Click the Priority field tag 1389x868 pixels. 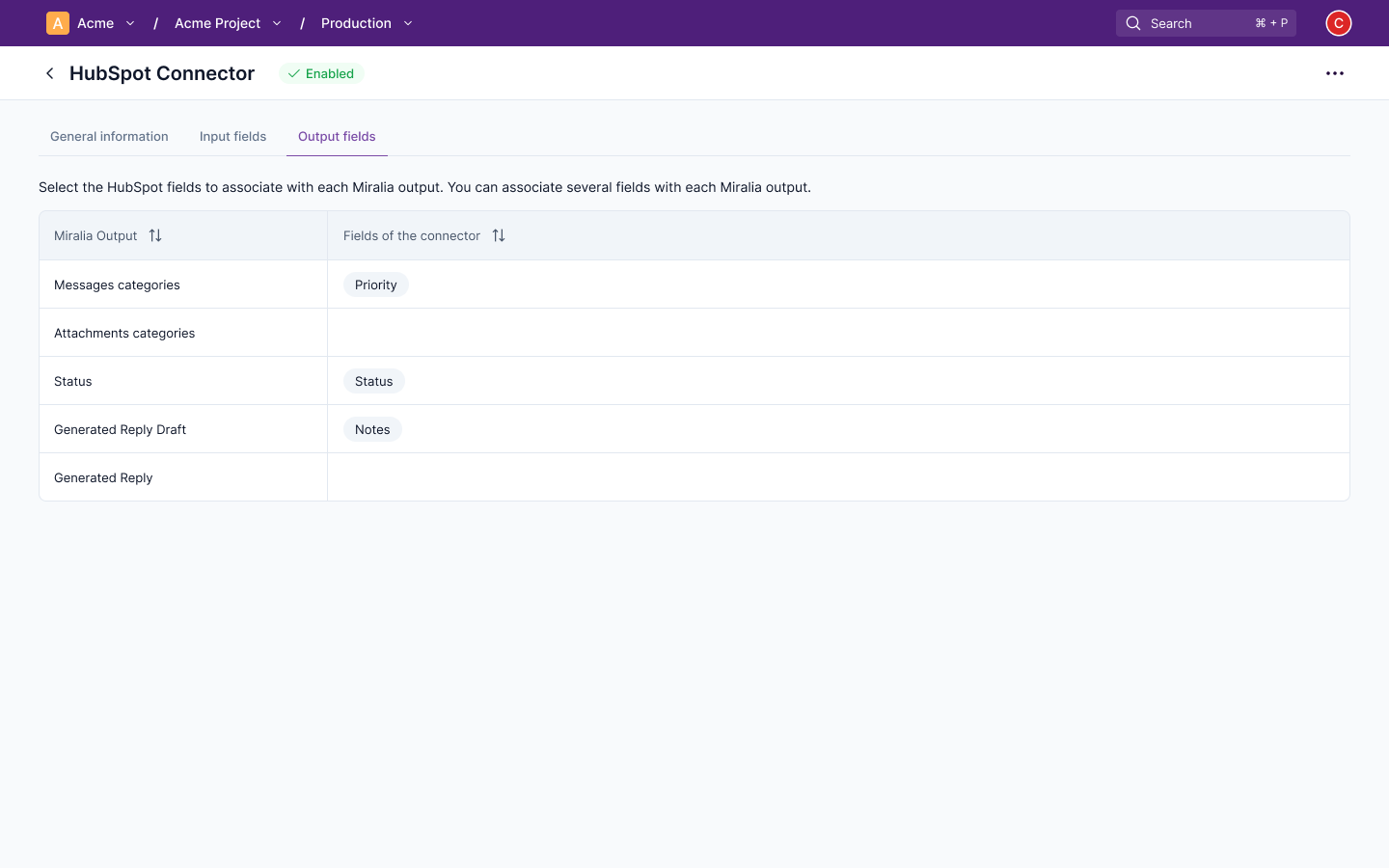click(376, 285)
